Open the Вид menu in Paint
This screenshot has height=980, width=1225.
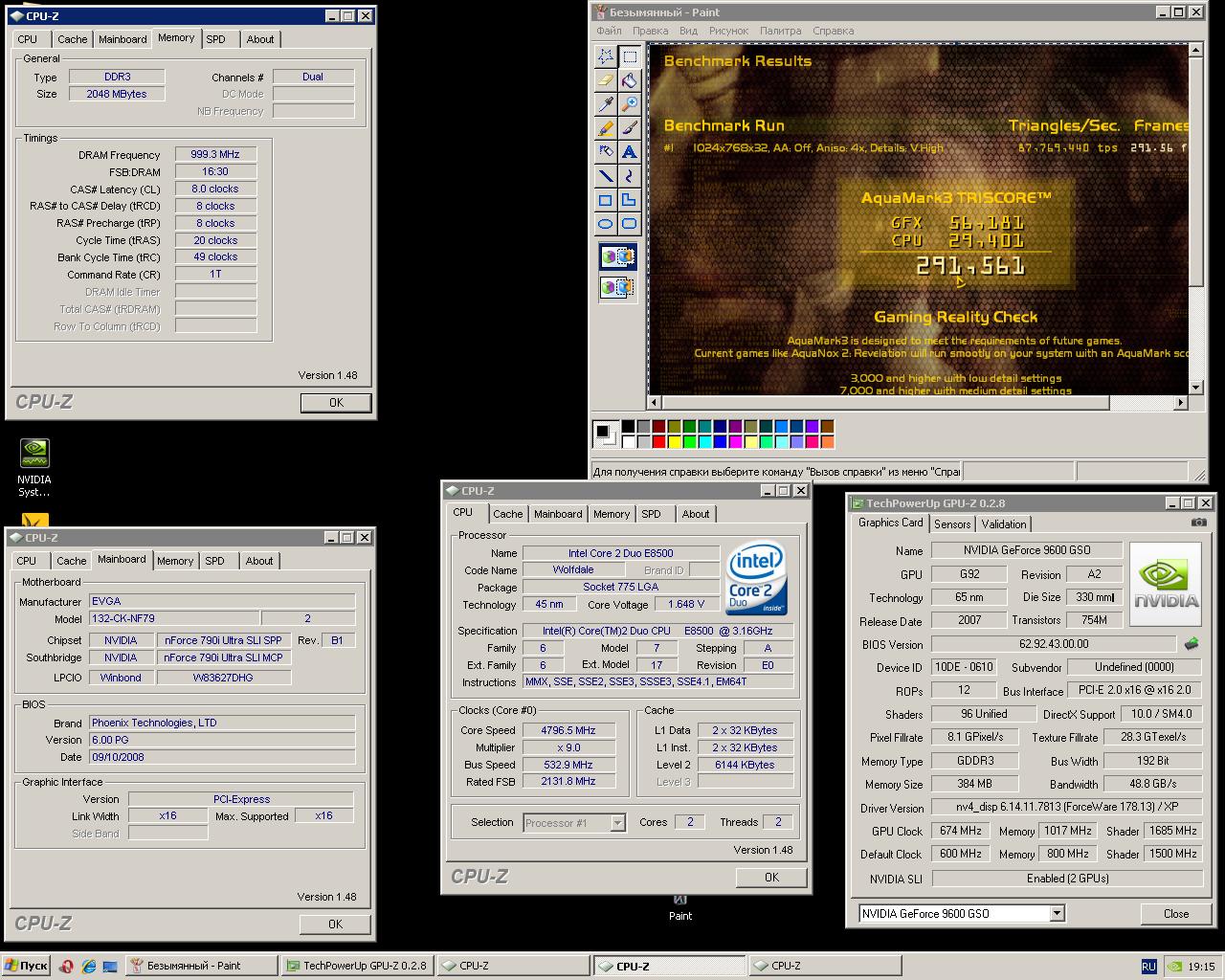coord(688,31)
